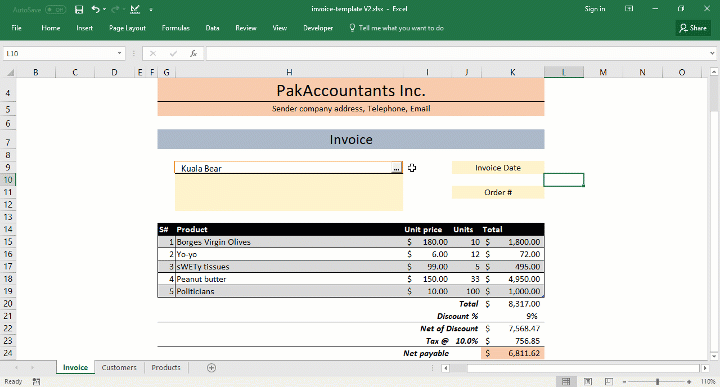This screenshot has width=720, height=387.
Task: Click the Cancel X icon in formula bar
Action: [x=153, y=54]
